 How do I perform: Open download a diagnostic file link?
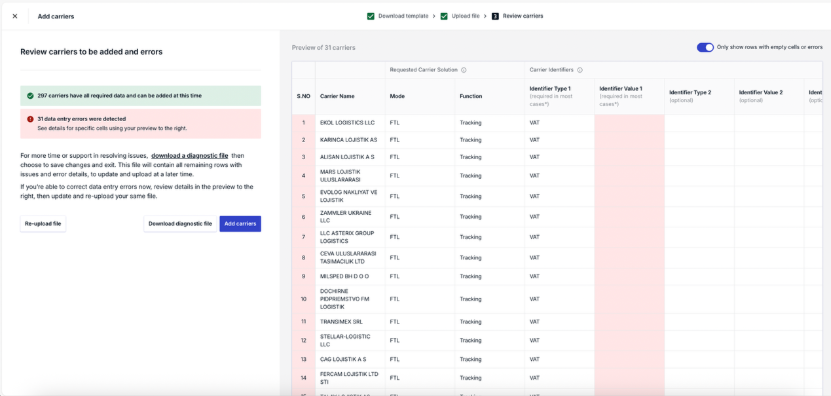tap(190, 156)
